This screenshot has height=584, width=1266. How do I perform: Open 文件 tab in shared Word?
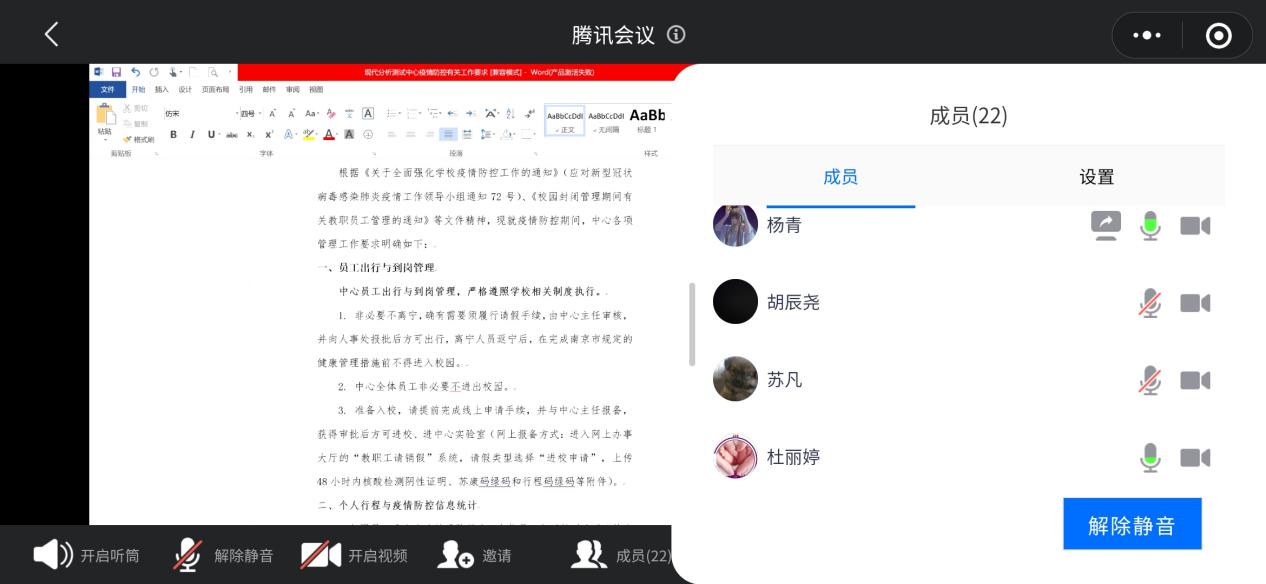coord(108,89)
